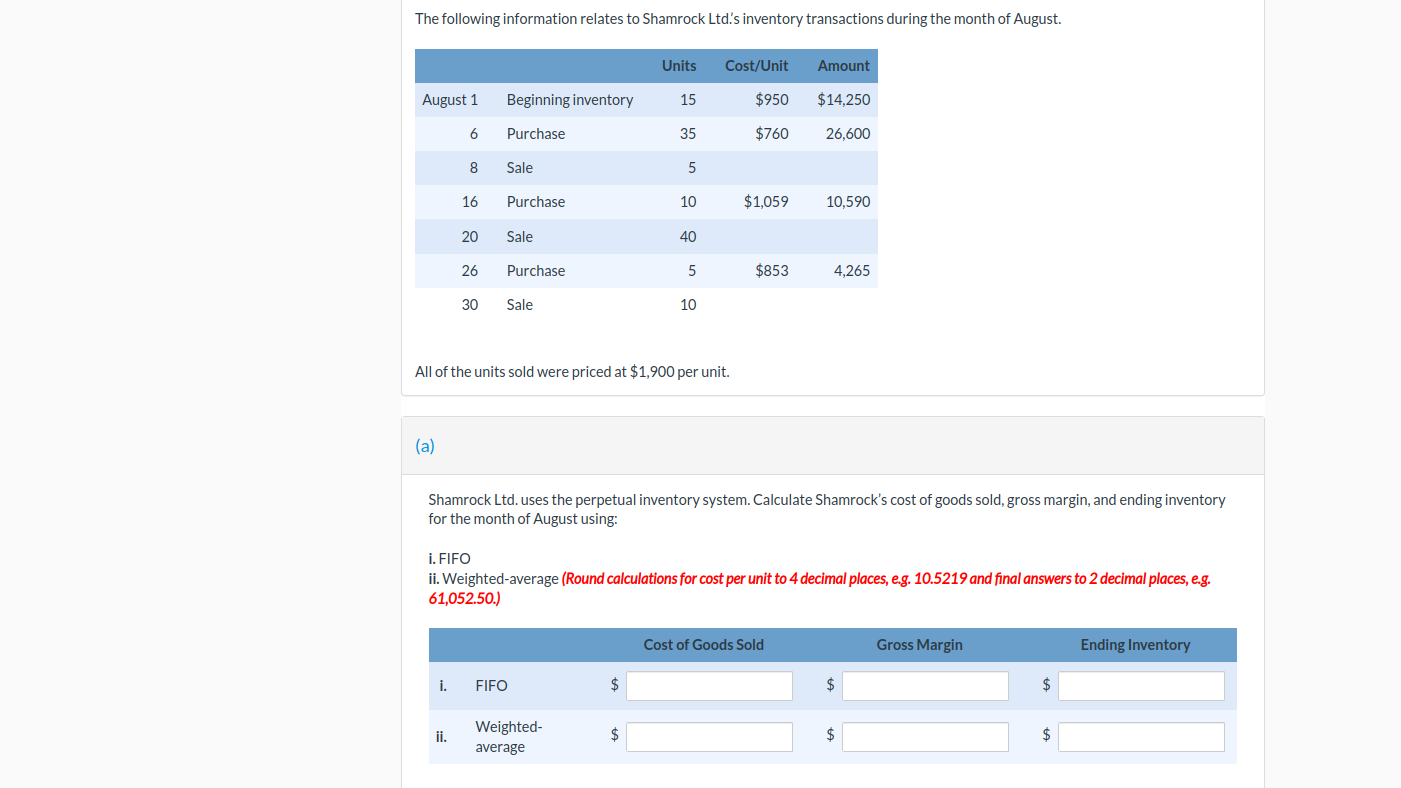
Task: Click the Cost of Goods Sold column header
Action: [704, 645]
